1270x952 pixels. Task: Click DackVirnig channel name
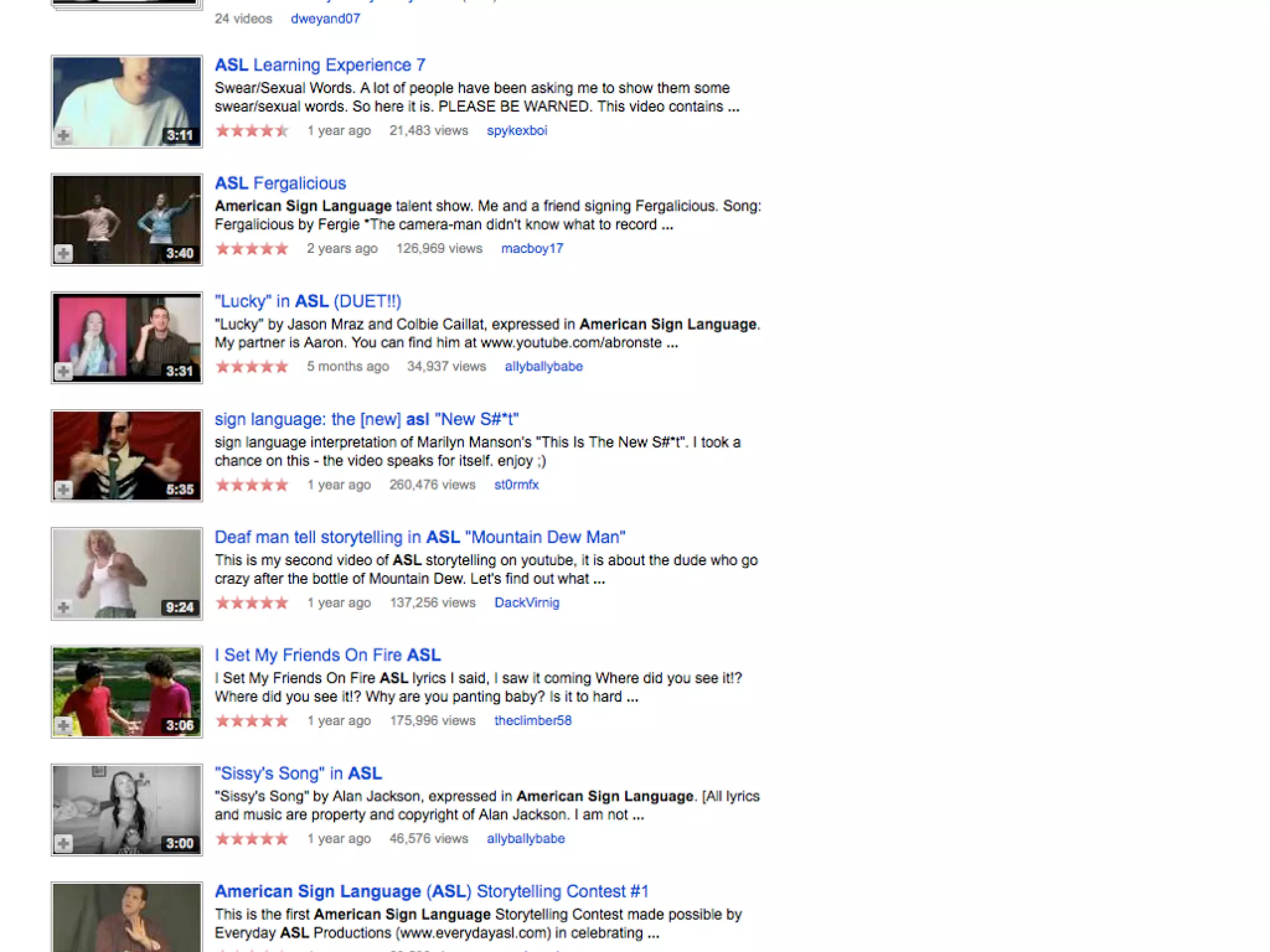click(526, 602)
